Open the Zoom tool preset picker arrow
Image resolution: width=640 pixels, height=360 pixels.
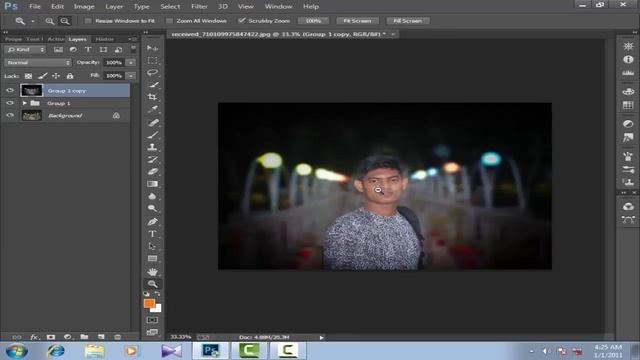[33, 21]
